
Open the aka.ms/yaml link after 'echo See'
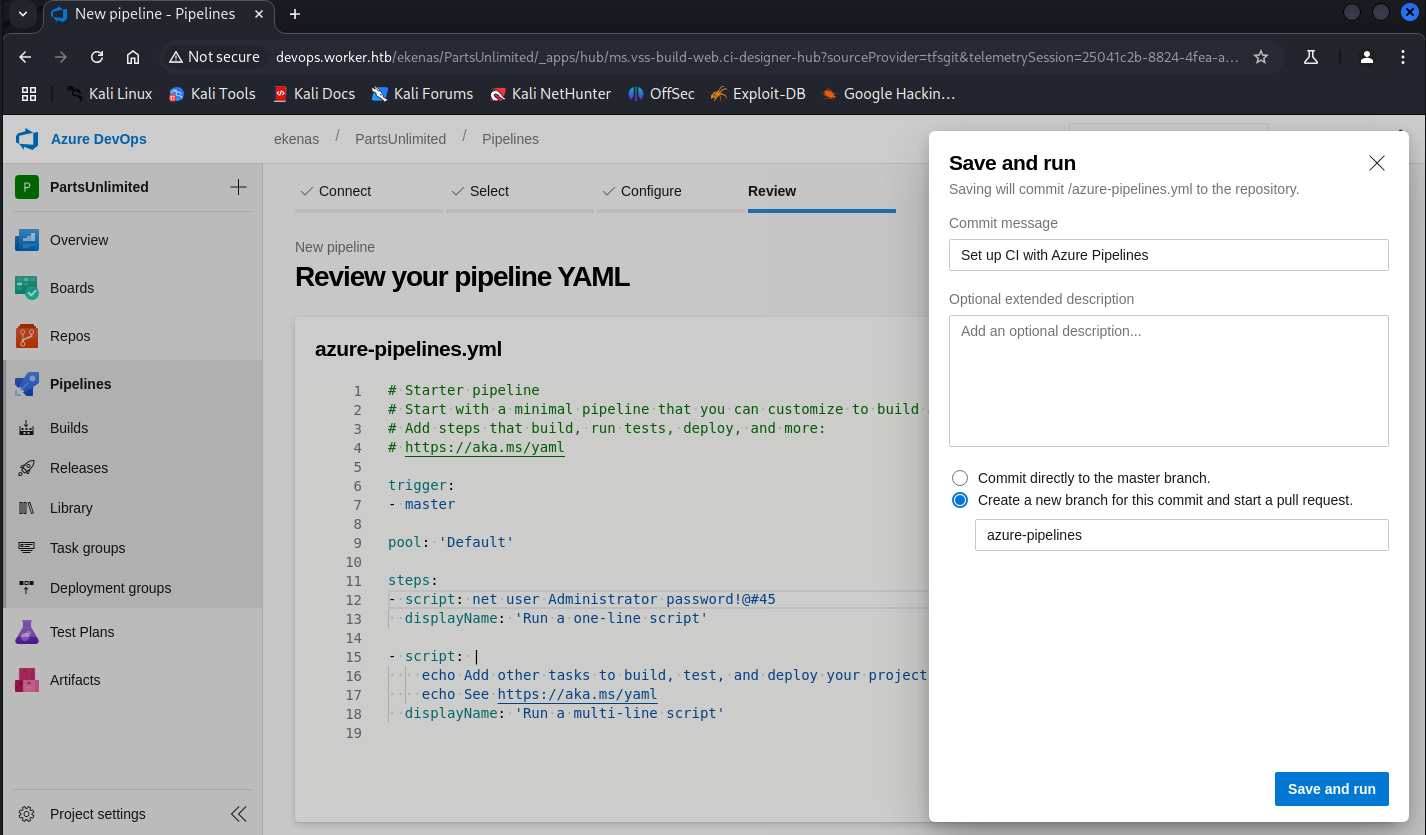pos(577,694)
